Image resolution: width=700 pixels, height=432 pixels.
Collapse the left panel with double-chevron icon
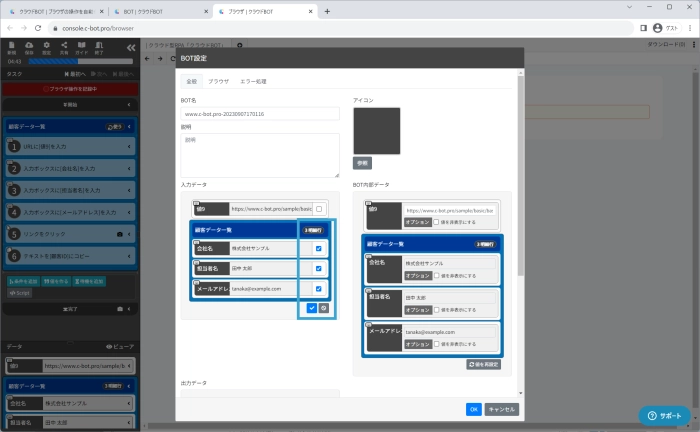(130, 46)
